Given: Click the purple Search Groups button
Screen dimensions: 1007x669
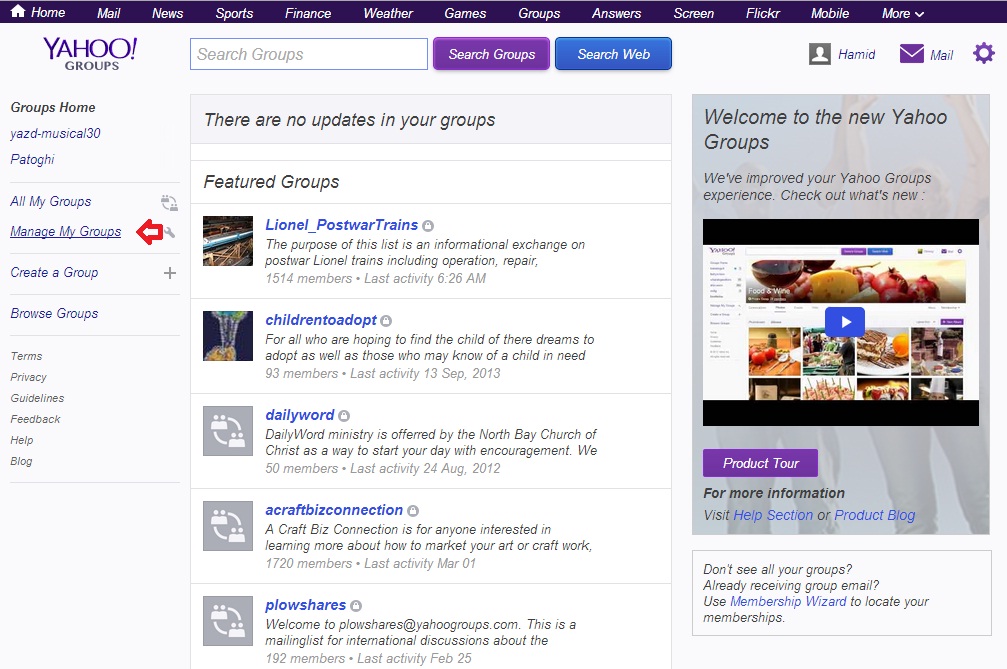Looking at the screenshot, I should point(491,54).
